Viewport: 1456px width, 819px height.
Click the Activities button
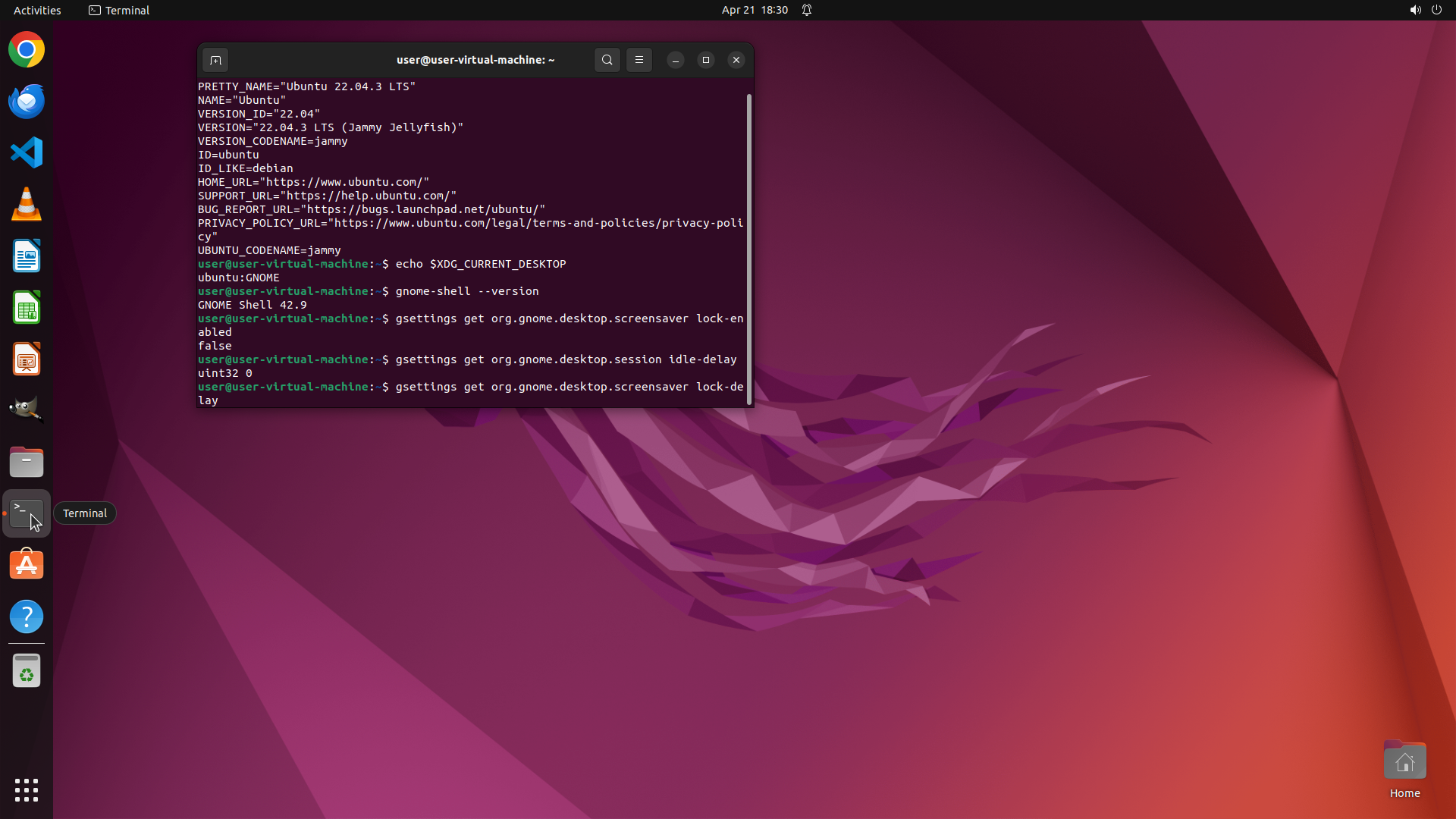point(37,10)
